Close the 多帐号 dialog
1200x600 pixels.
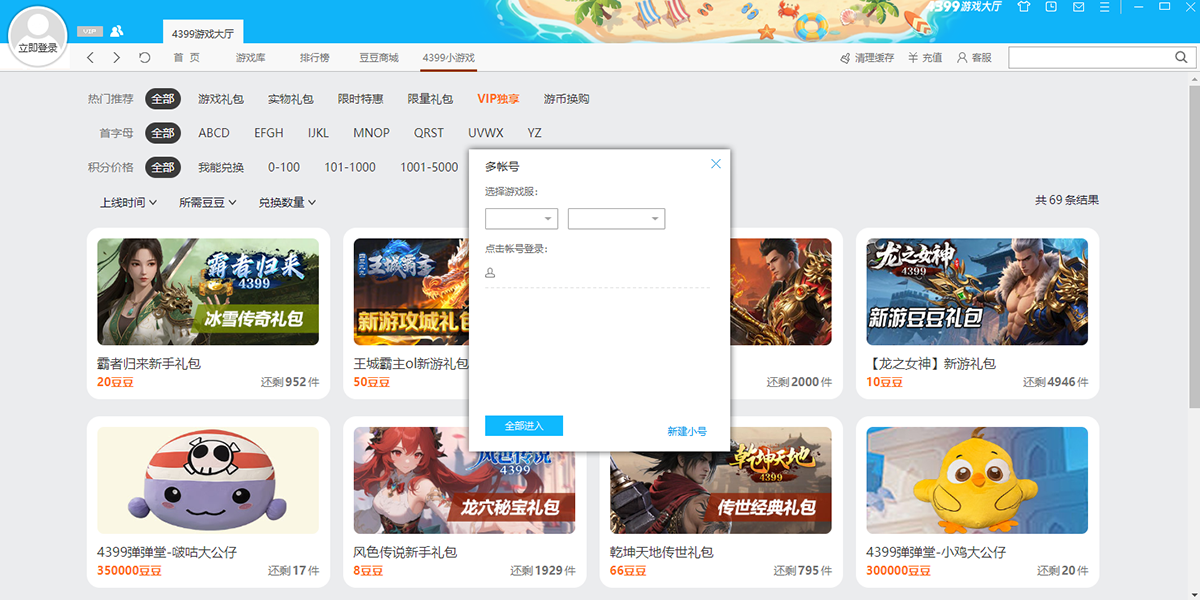[x=715, y=164]
